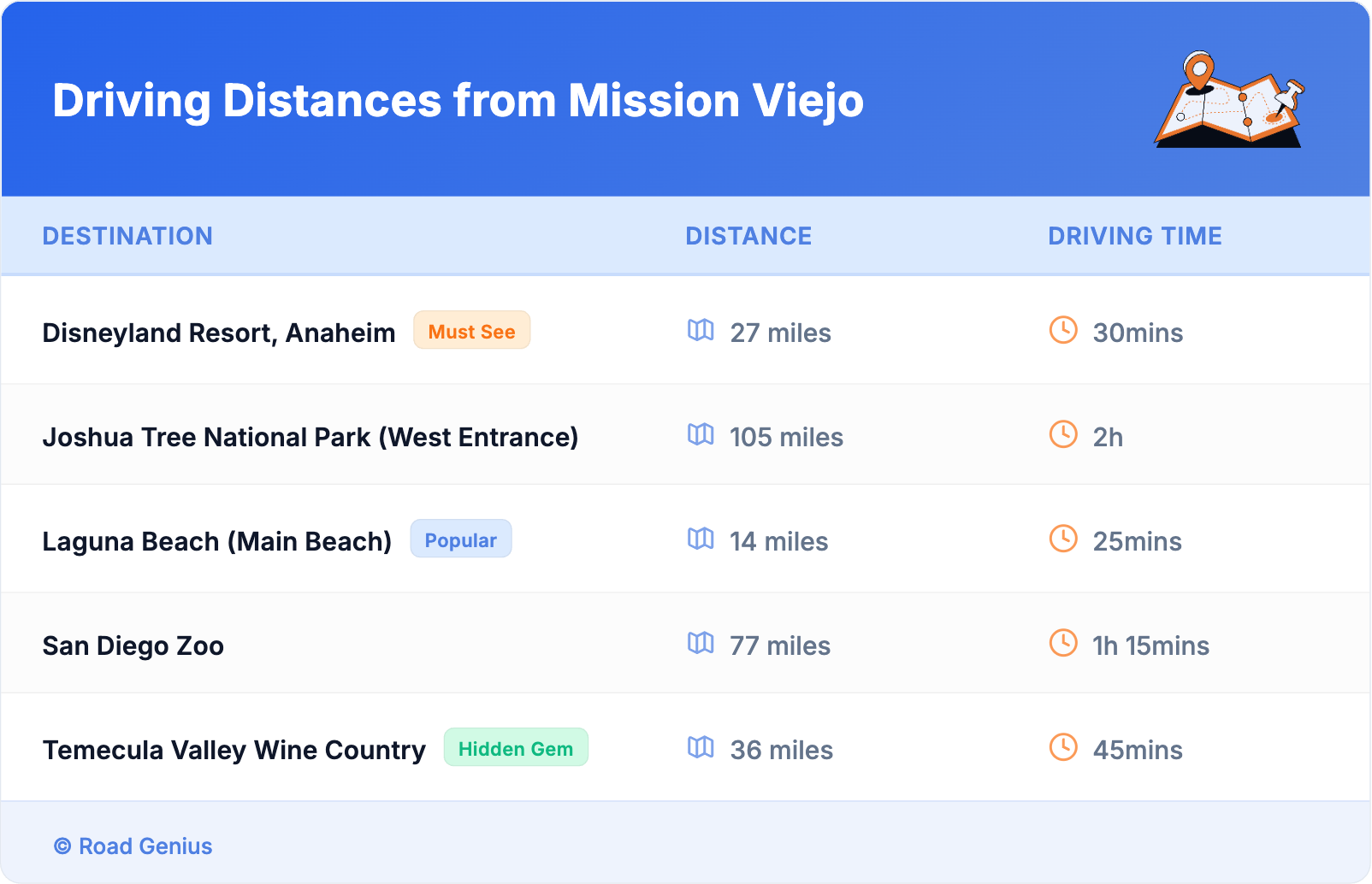Click the Destination column header
Viewport: 1372px width, 884px height.
127,236
